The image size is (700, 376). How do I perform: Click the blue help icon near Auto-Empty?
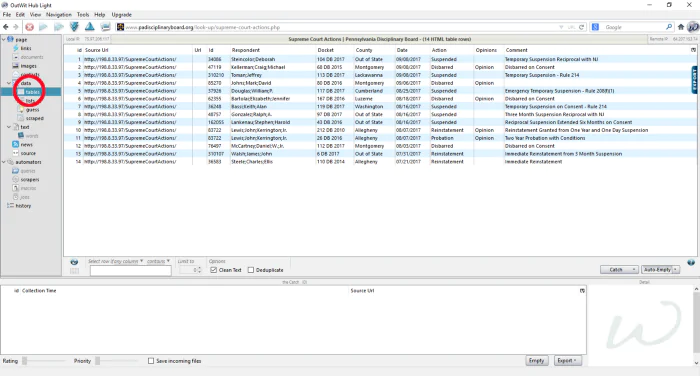691,263
